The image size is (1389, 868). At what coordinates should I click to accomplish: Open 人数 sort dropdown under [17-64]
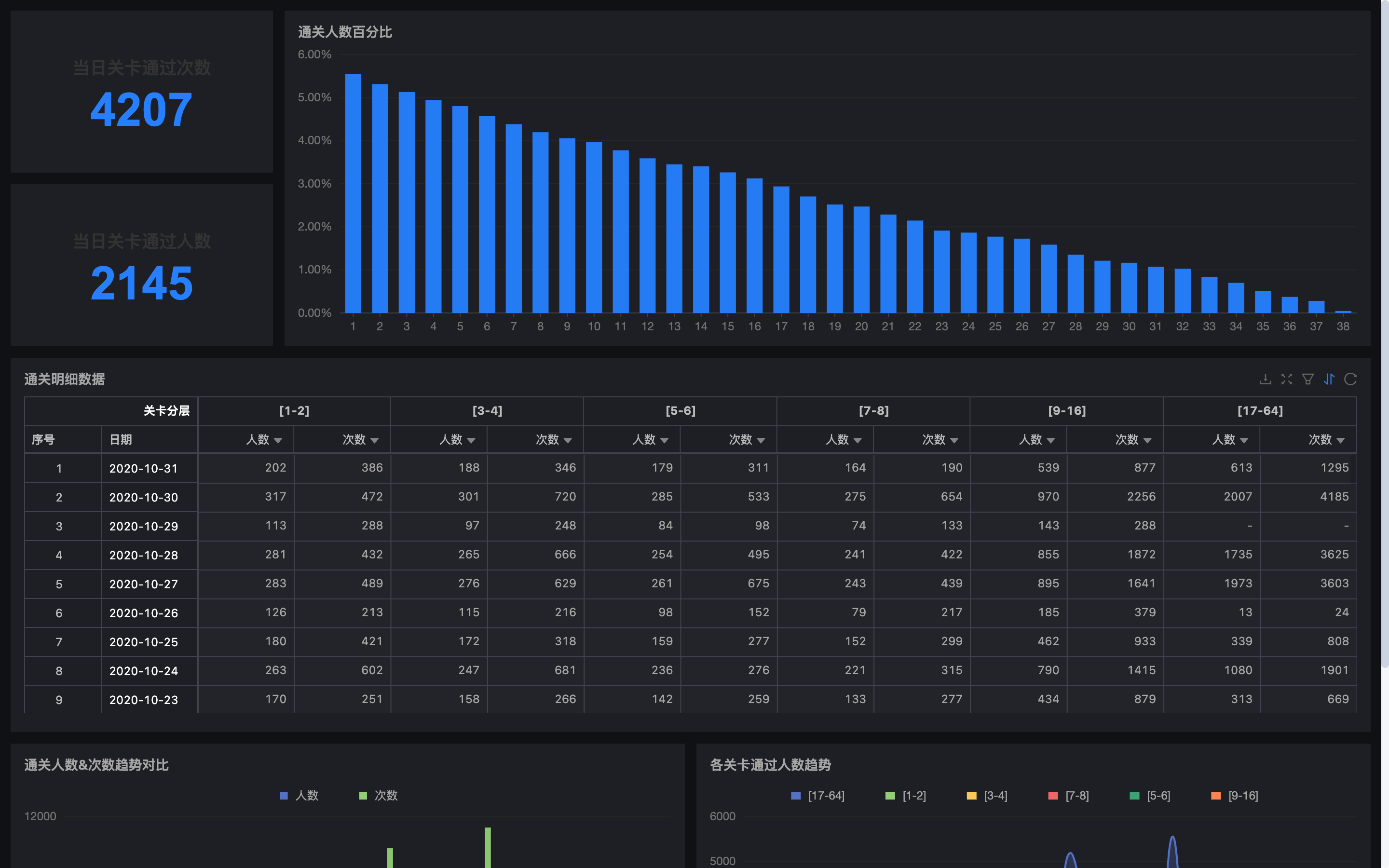[x=1244, y=440]
